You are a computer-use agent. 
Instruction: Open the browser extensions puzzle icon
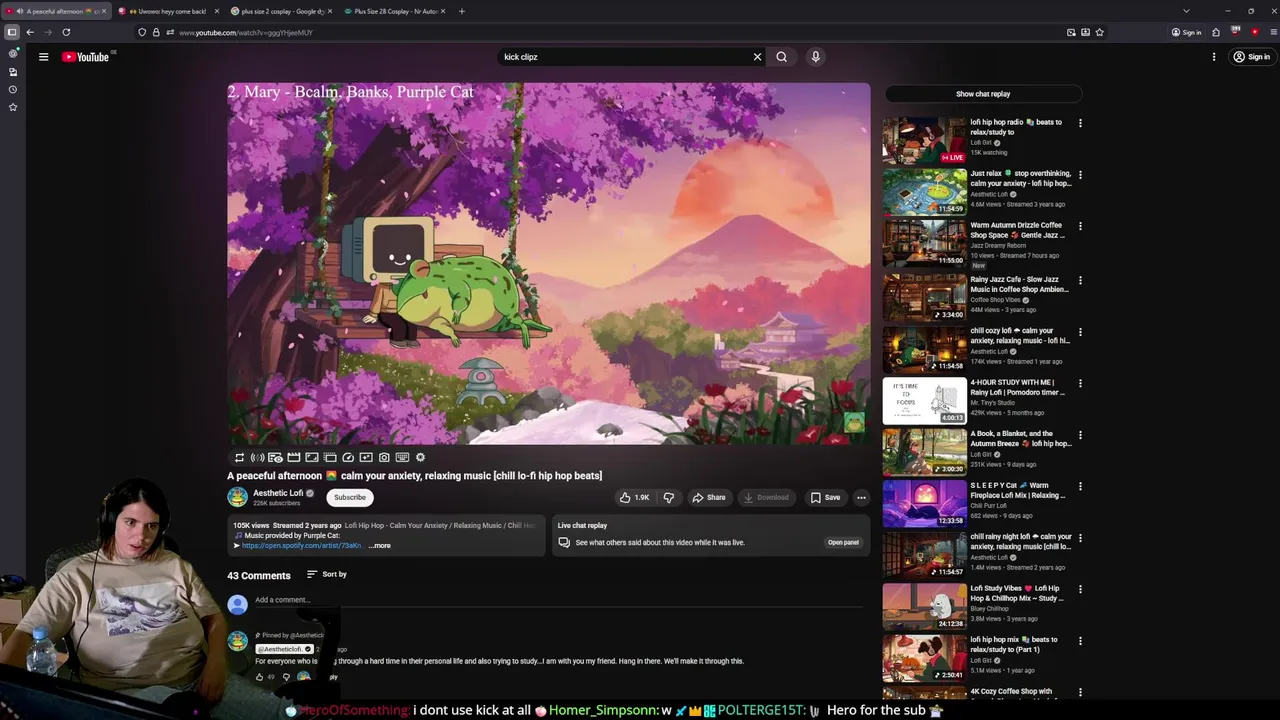pyautogui.click(x=1216, y=32)
